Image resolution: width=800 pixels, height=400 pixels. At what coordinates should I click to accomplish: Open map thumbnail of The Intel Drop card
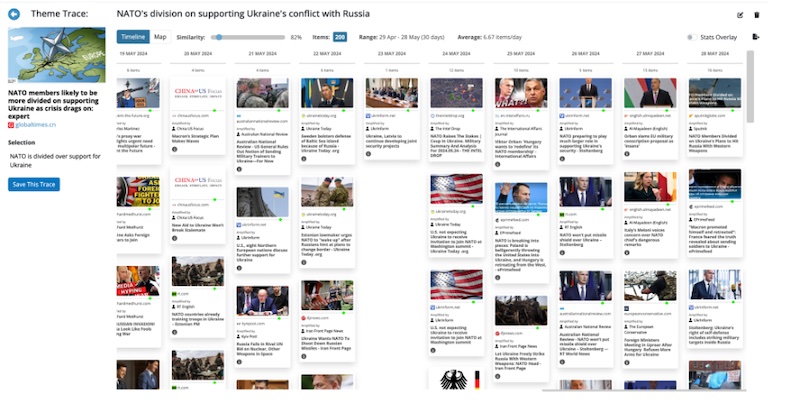pyautogui.click(x=456, y=93)
